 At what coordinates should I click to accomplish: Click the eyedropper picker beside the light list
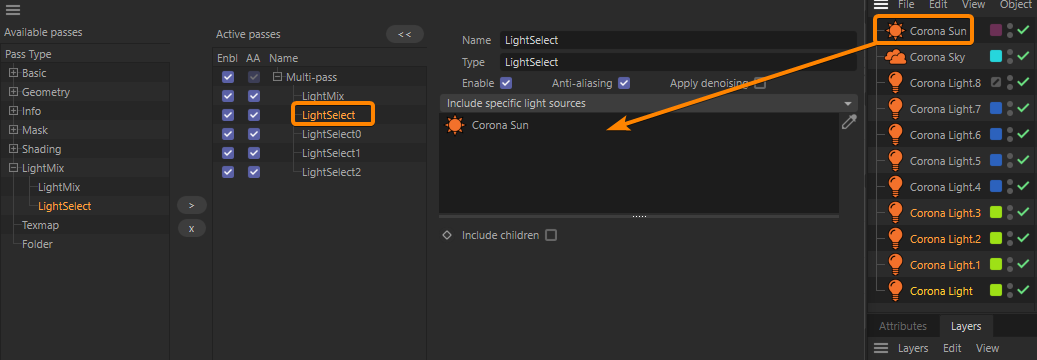pos(849,122)
